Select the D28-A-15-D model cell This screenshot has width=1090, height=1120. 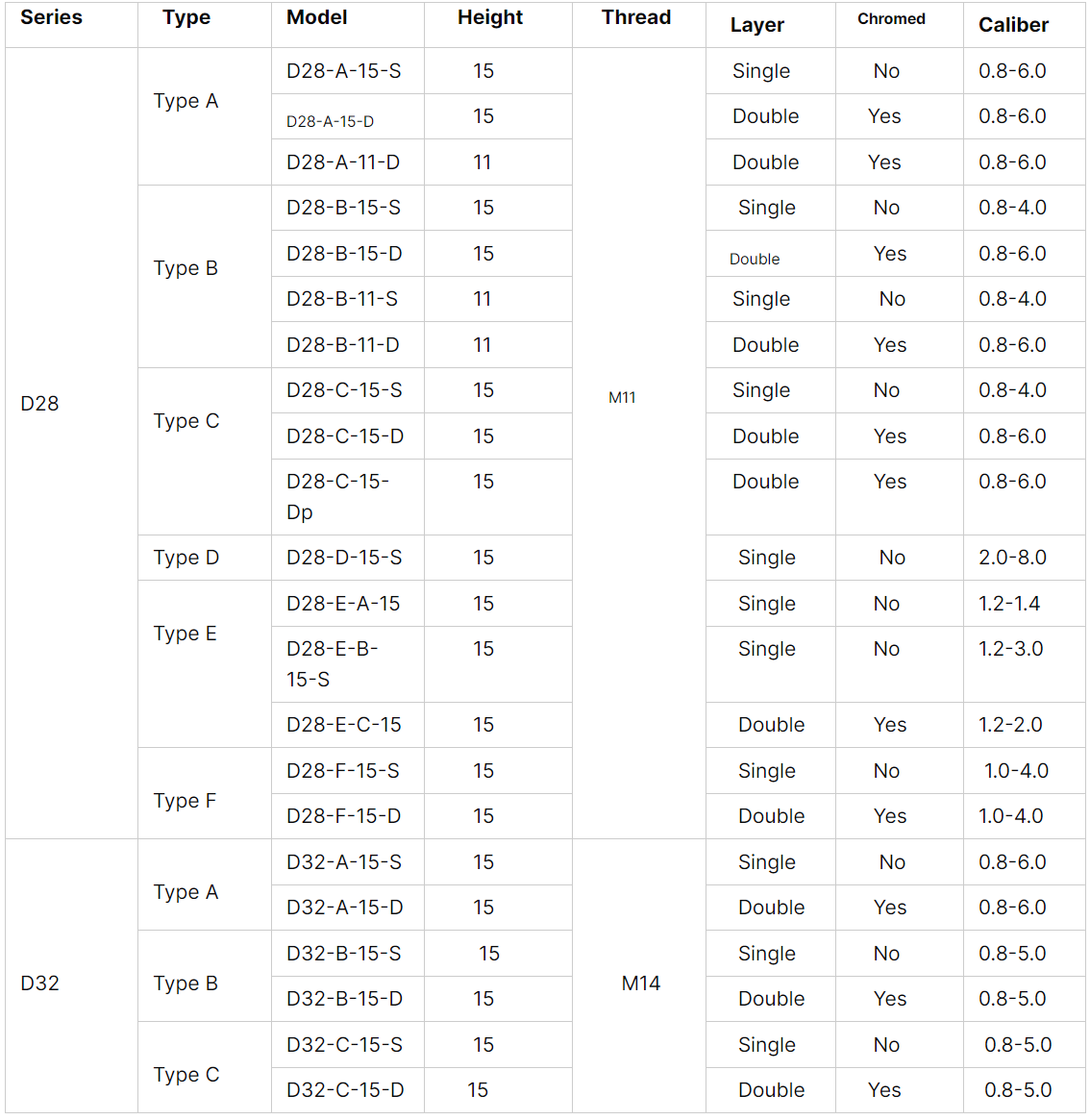pyautogui.click(x=347, y=116)
